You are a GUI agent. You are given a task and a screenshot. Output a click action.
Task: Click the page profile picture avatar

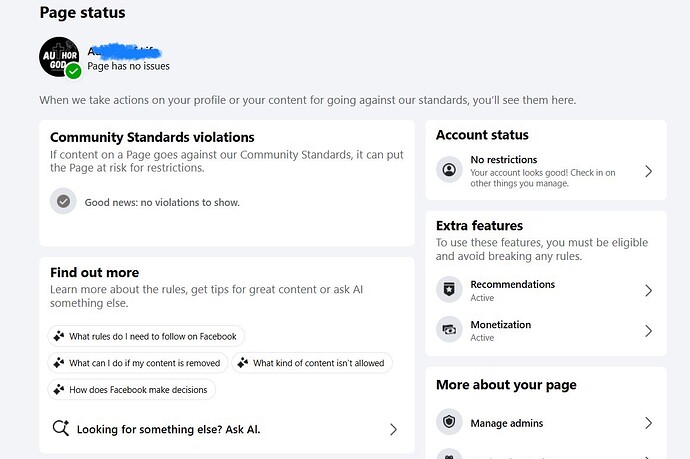[59, 57]
